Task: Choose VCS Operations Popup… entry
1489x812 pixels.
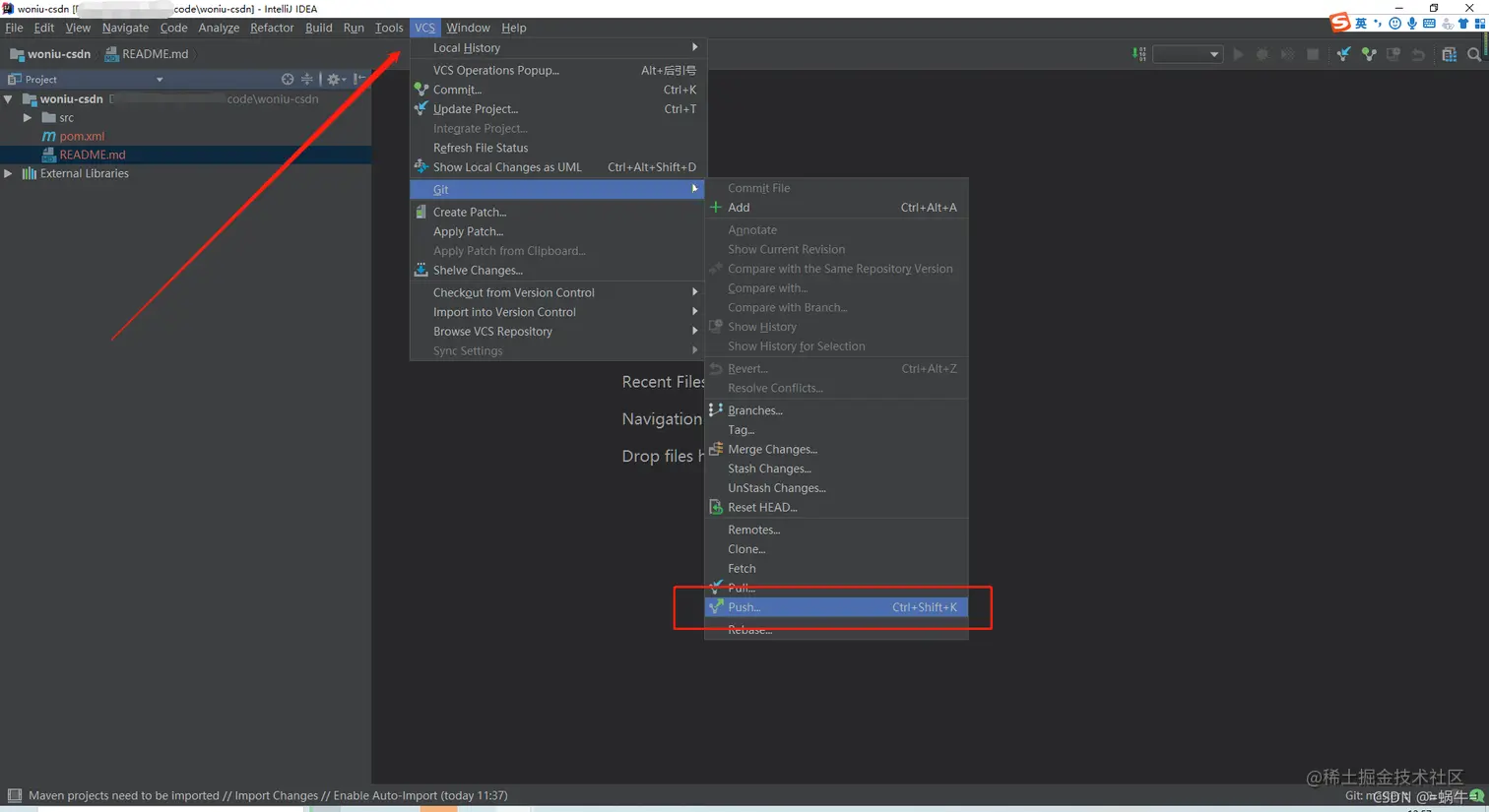Action: (556, 70)
